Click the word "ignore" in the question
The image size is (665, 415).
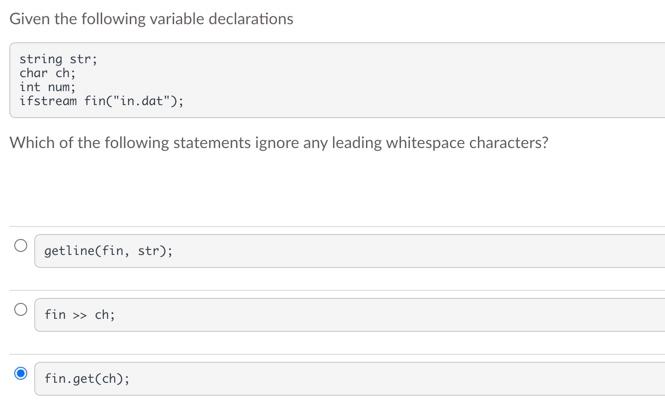[x=277, y=143]
